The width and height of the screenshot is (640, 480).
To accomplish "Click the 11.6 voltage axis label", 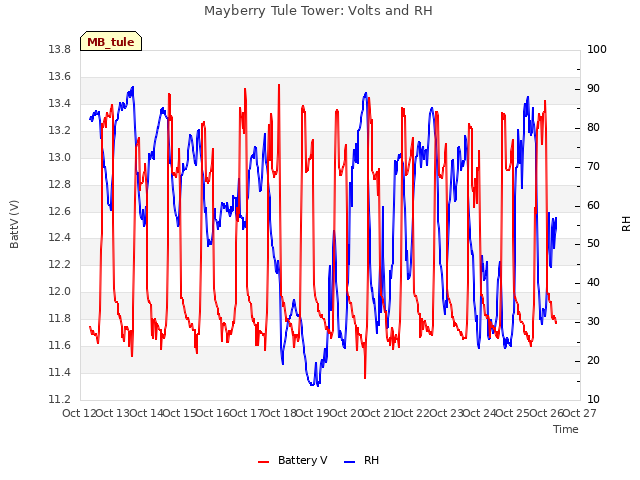I will click(59, 345).
